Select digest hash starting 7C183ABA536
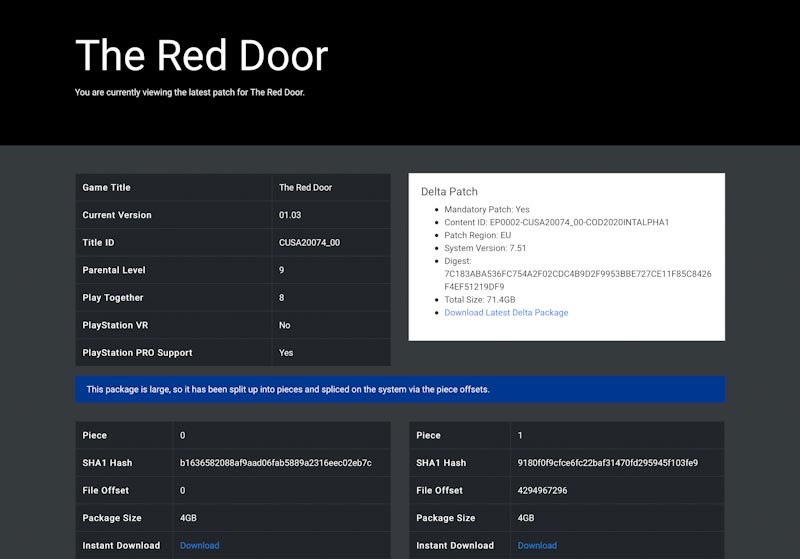 [578, 280]
